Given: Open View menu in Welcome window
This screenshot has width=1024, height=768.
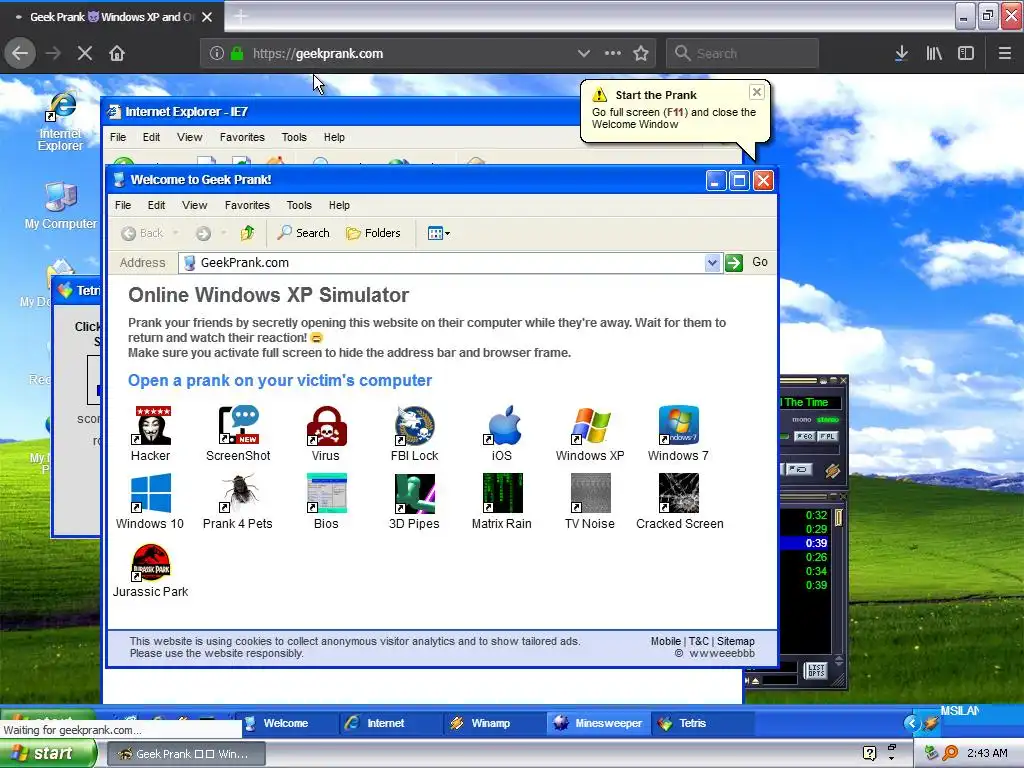Looking at the screenshot, I should pyautogui.click(x=195, y=205).
